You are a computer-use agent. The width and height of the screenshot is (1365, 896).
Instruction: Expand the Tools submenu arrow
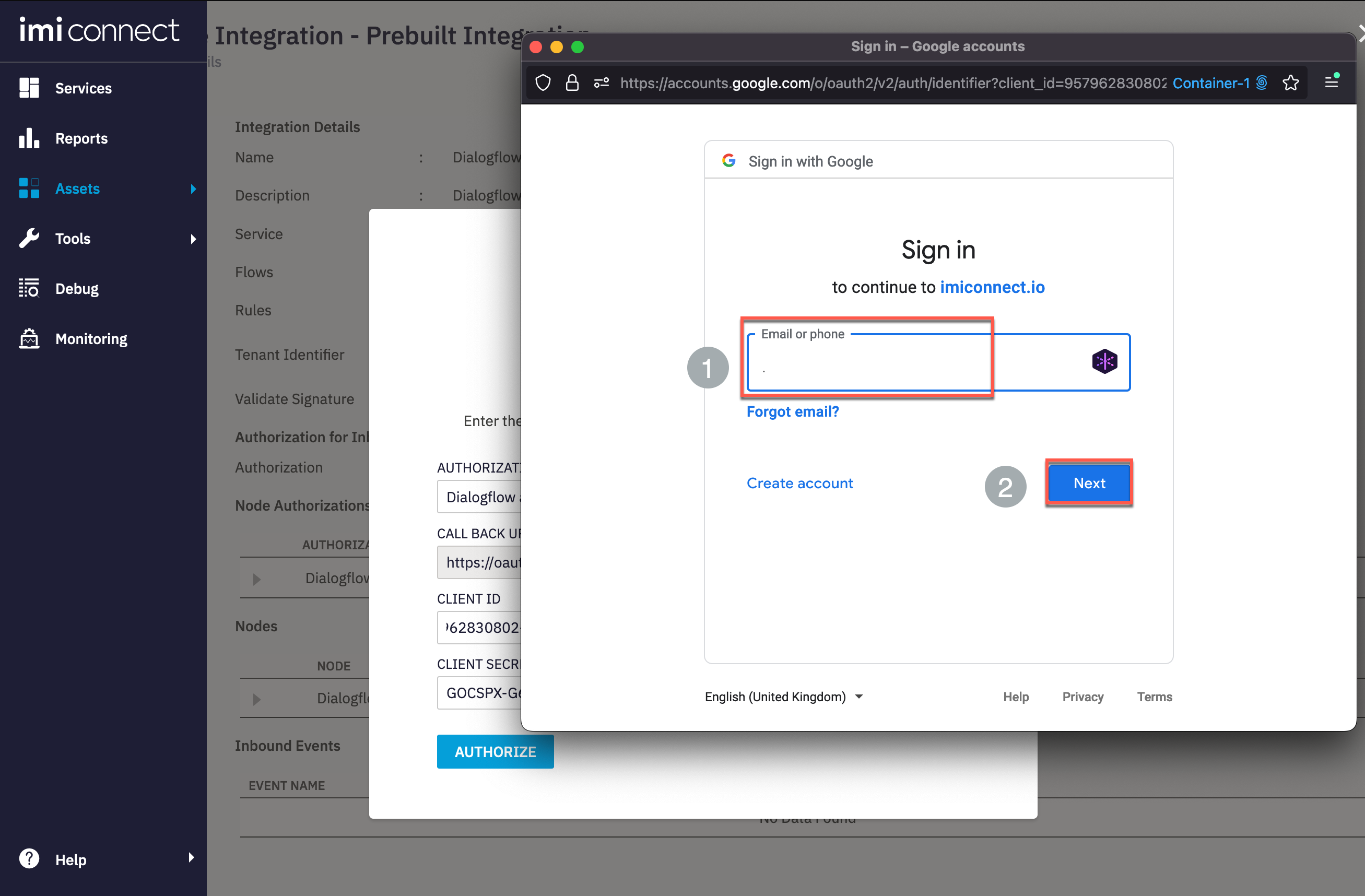(x=193, y=239)
